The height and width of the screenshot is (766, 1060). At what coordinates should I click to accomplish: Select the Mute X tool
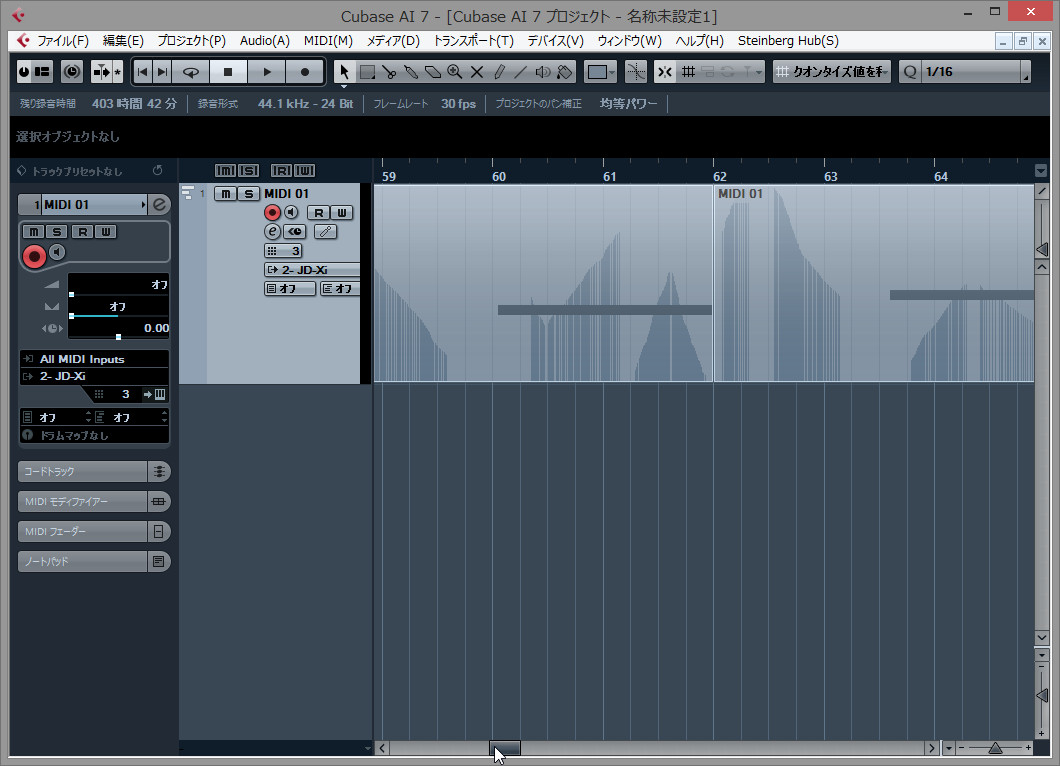[x=477, y=72]
